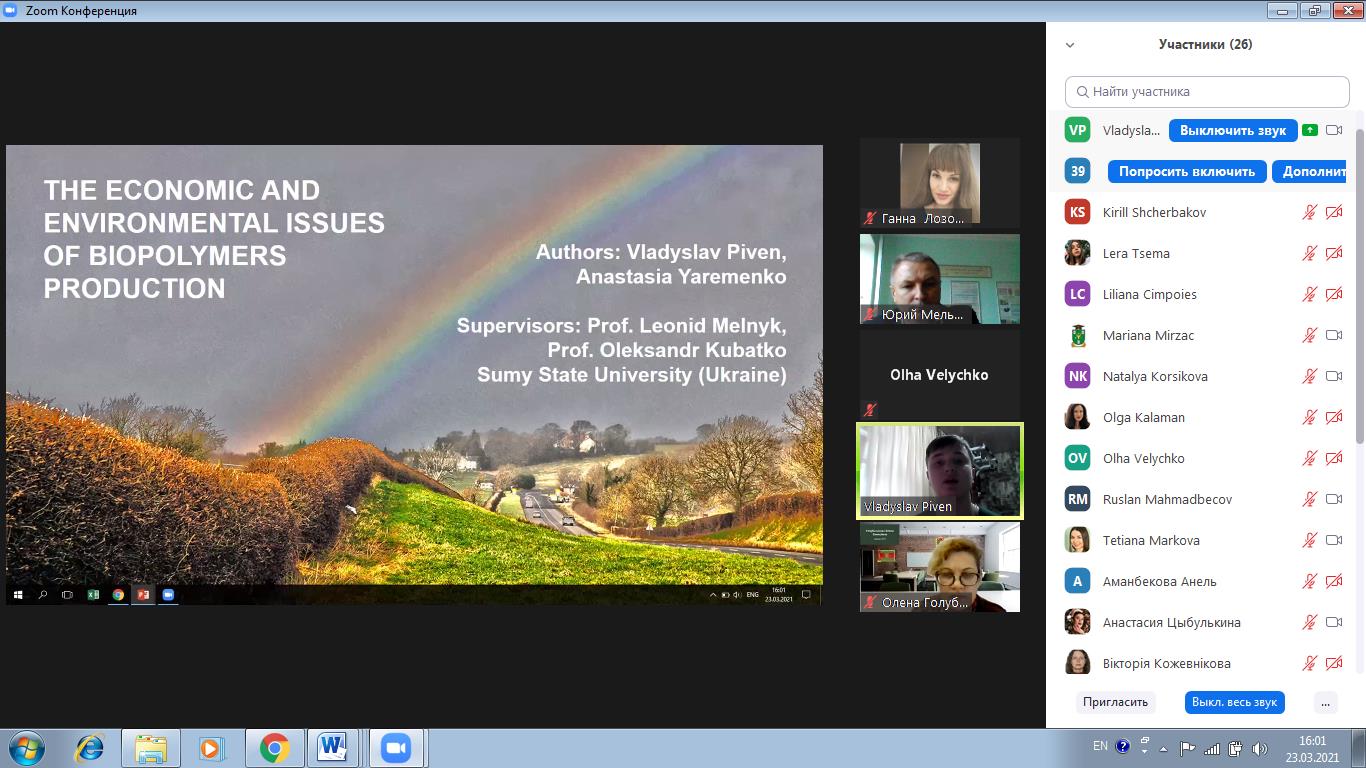The image size is (1366, 768).
Task: Click Tetiana Markova camera icon
Action: [1334, 540]
